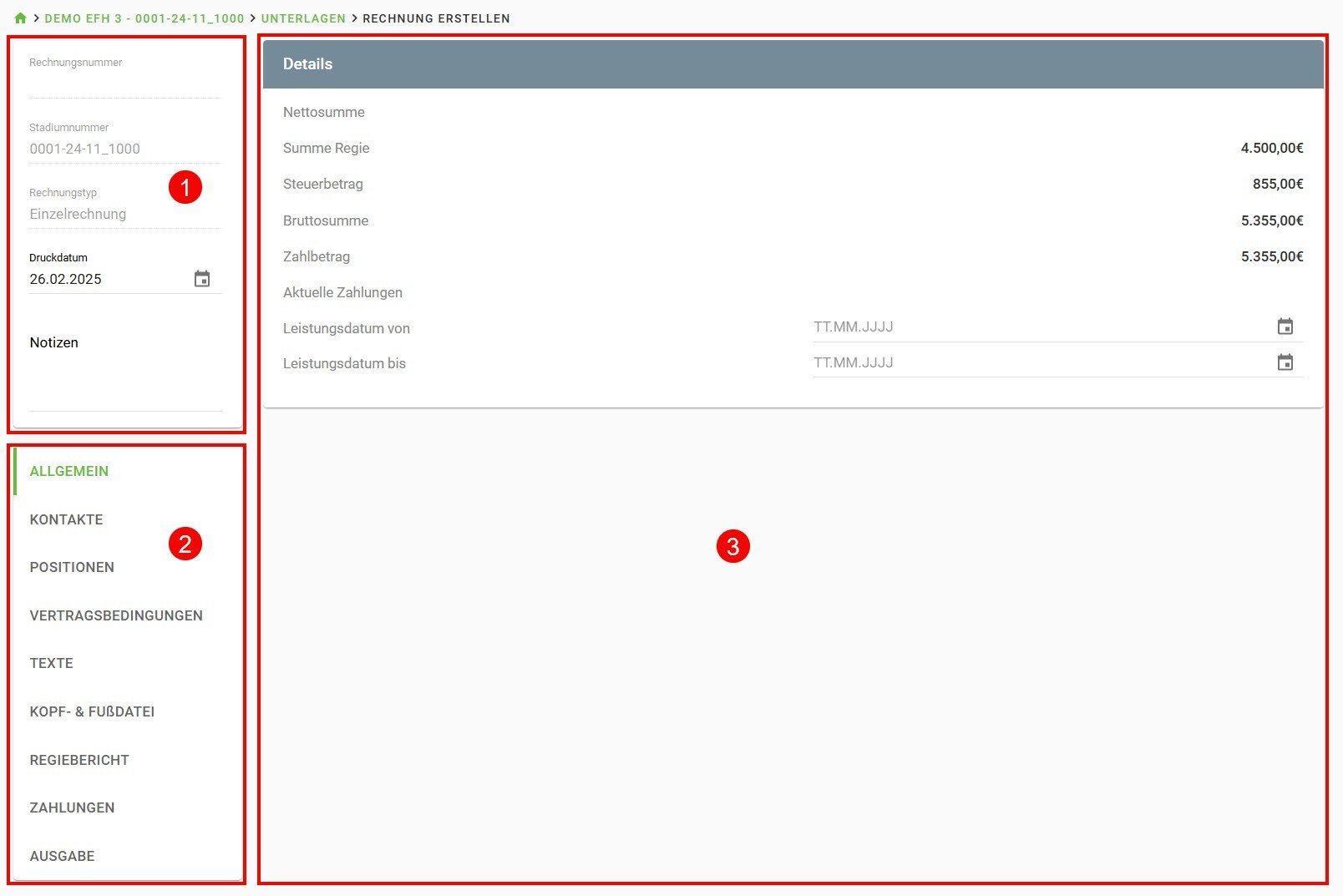Open calendar for Leistungsdatum bis

1285,362
